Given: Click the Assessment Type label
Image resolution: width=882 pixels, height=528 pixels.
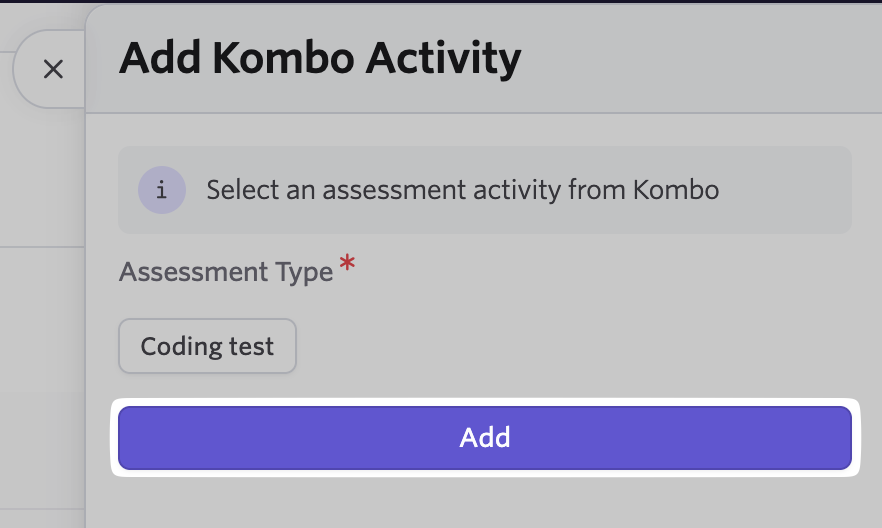Looking at the screenshot, I should click(226, 272).
